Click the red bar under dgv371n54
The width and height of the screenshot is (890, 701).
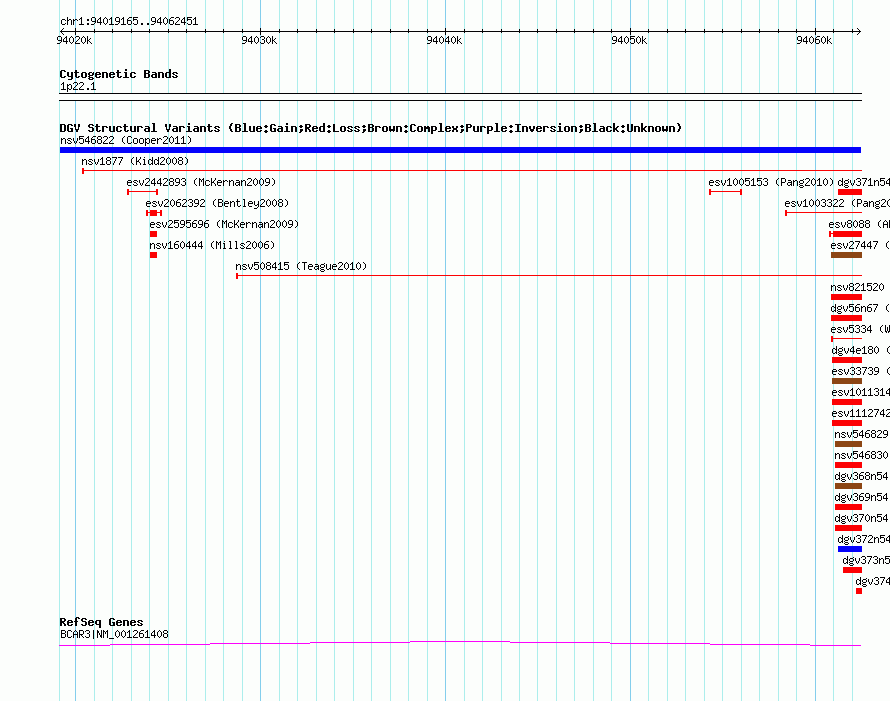[850, 192]
